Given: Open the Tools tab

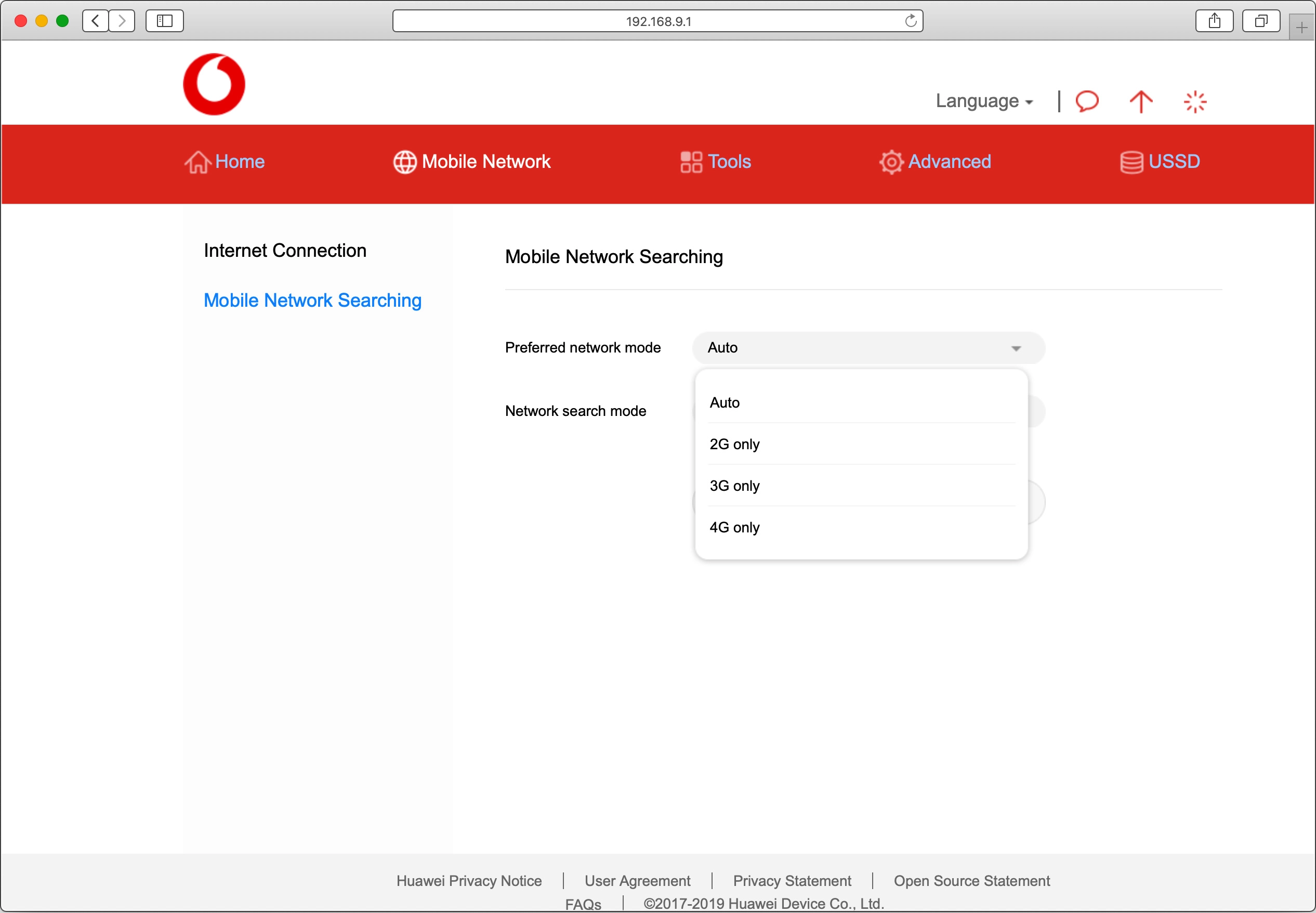Looking at the screenshot, I should tap(715, 162).
